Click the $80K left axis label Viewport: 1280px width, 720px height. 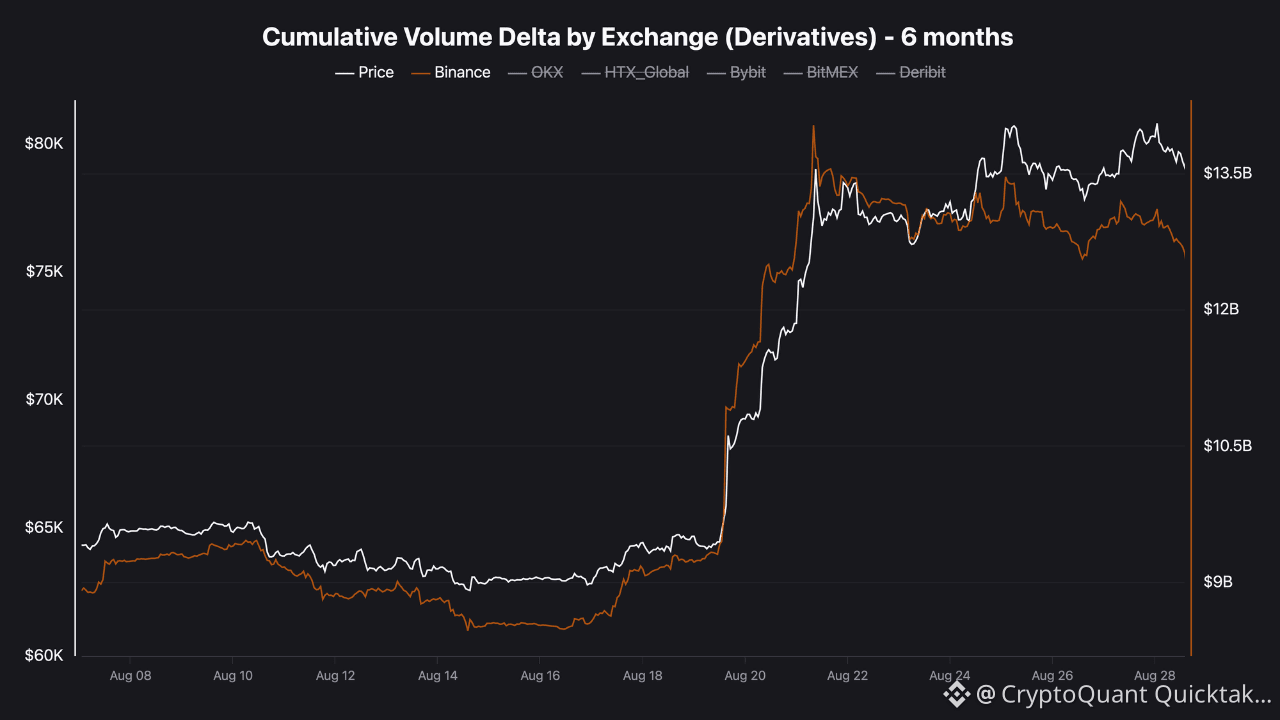44,144
